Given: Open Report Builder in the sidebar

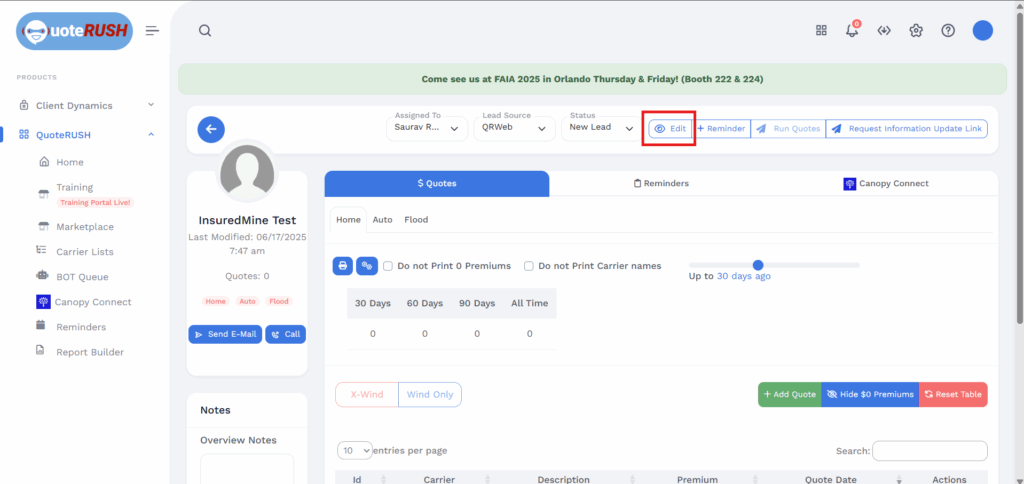Looking at the screenshot, I should [89, 352].
